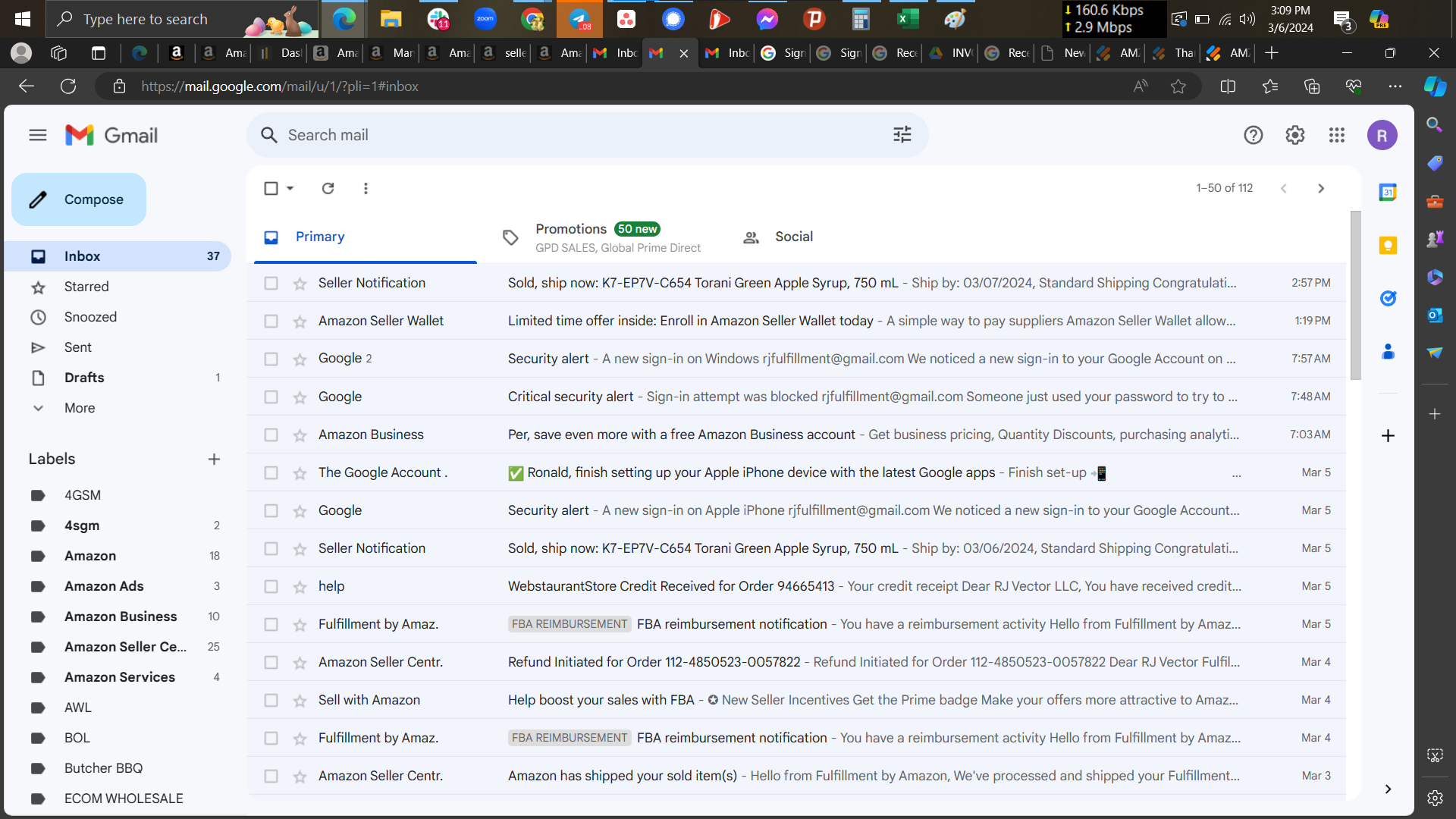
Task: Select the Google 2 security alert checkbox
Action: click(271, 359)
